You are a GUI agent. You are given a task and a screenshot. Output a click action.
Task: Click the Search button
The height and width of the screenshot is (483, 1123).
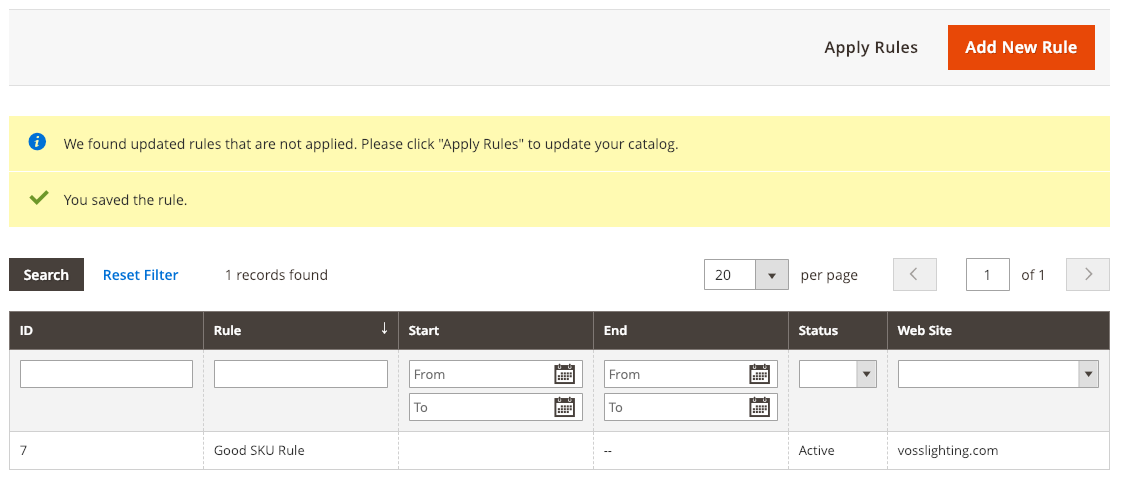click(x=47, y=274)
